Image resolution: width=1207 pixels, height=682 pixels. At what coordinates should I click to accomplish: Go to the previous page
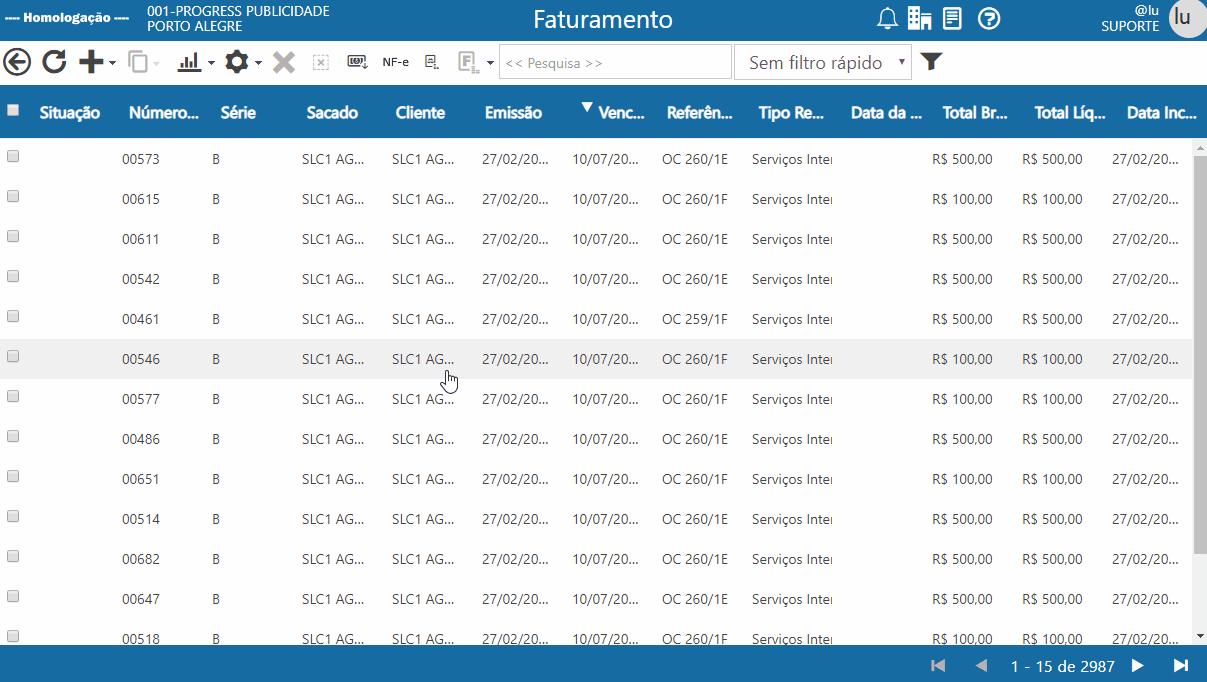tap(981, 666)
